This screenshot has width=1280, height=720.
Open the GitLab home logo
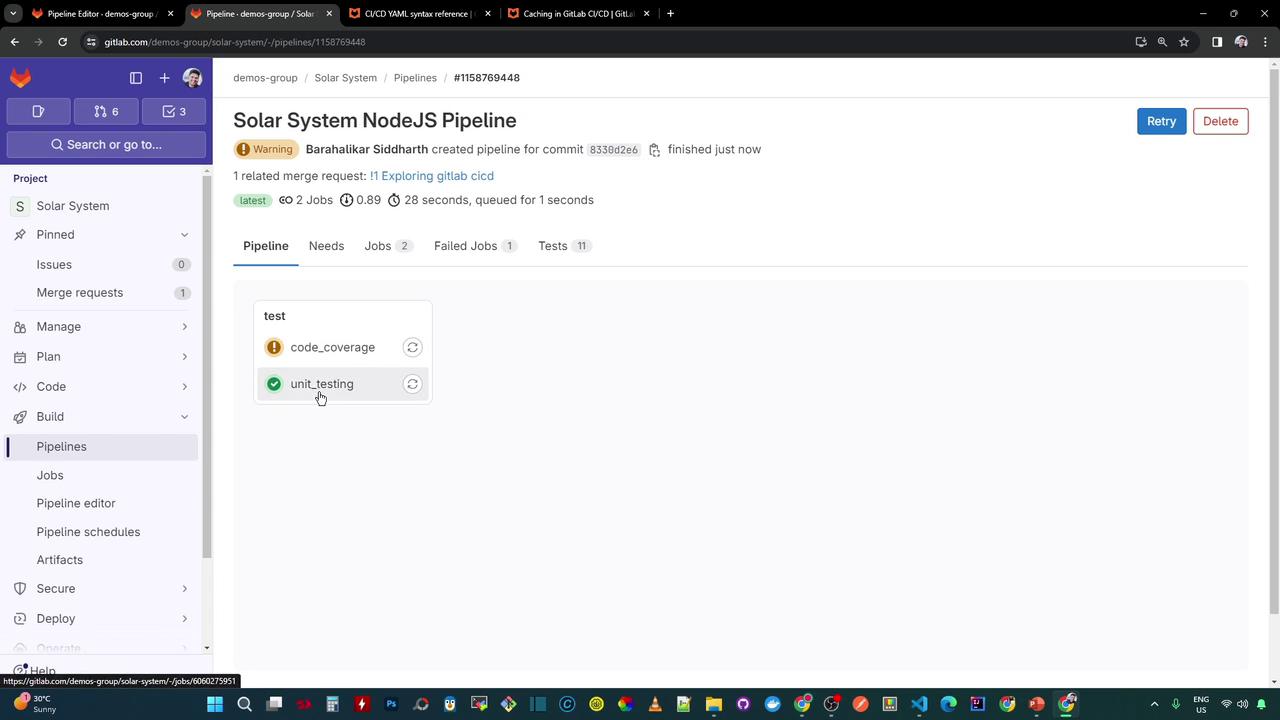pyautogui.click(x=20, y=78)
